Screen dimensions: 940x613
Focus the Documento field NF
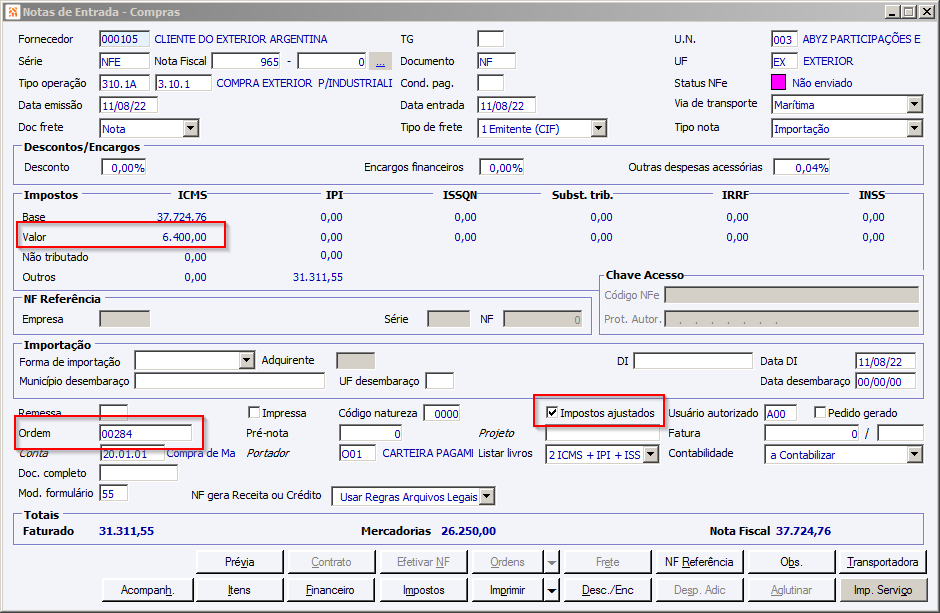click(x=496, y=61)
